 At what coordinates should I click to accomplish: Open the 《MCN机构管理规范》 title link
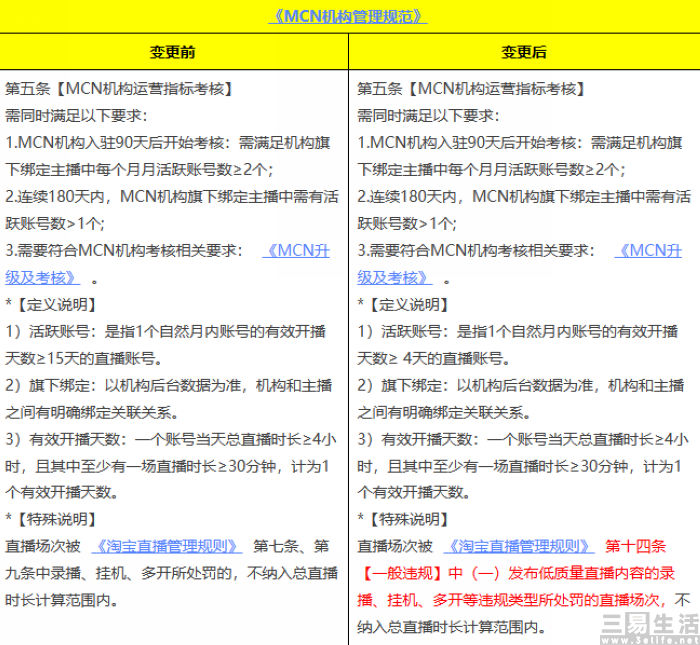click(349, 17)
